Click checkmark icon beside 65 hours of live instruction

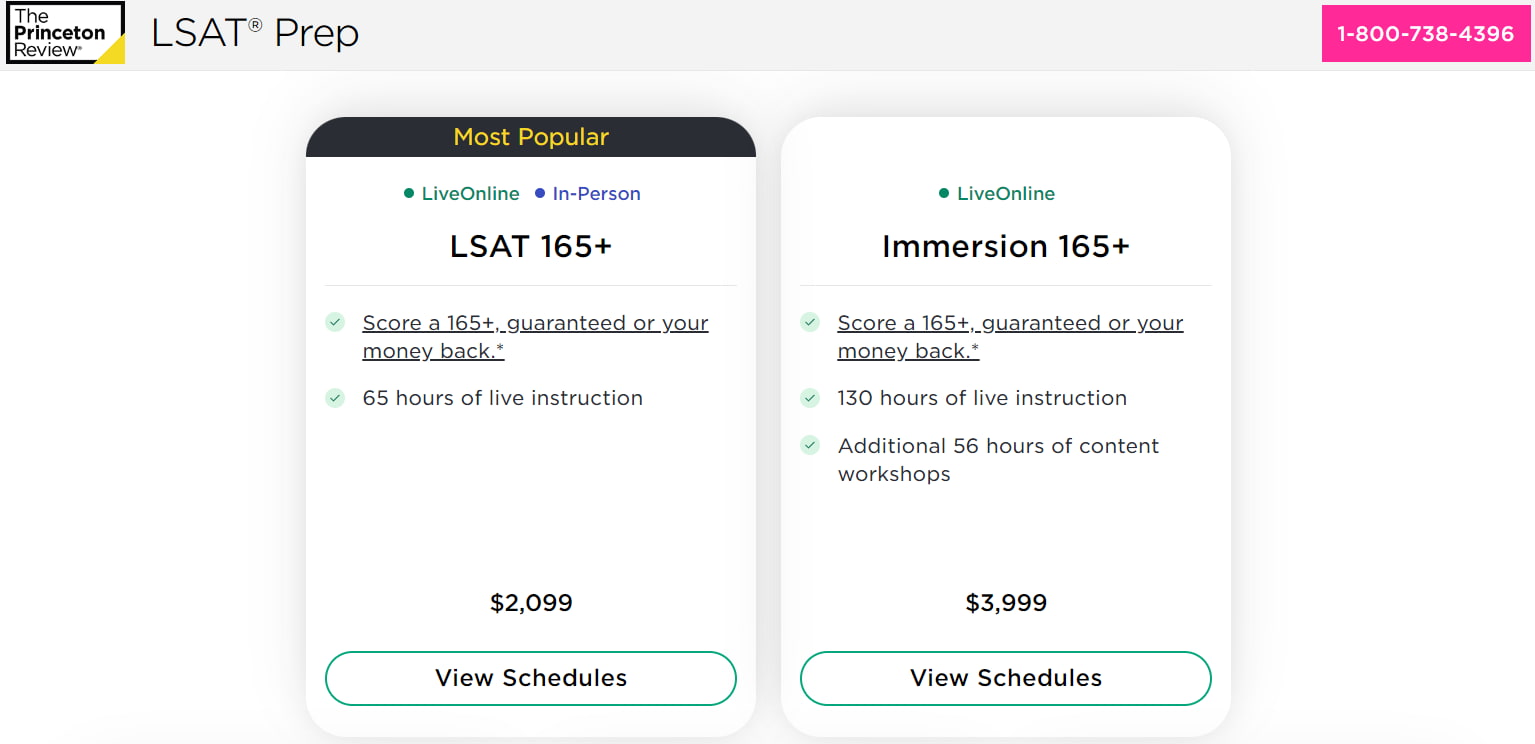click(x=335, y=398)
